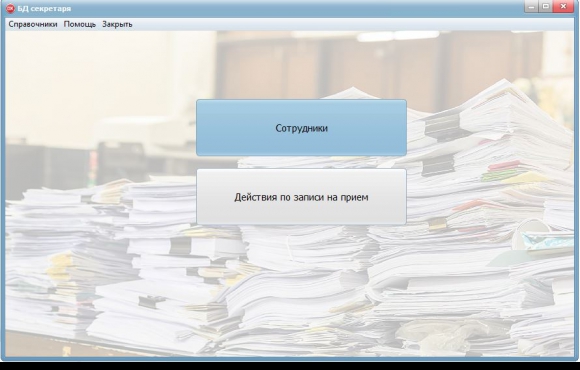Select the Закрыть menu item
This screenshot has height=370, width=580.
117,24
